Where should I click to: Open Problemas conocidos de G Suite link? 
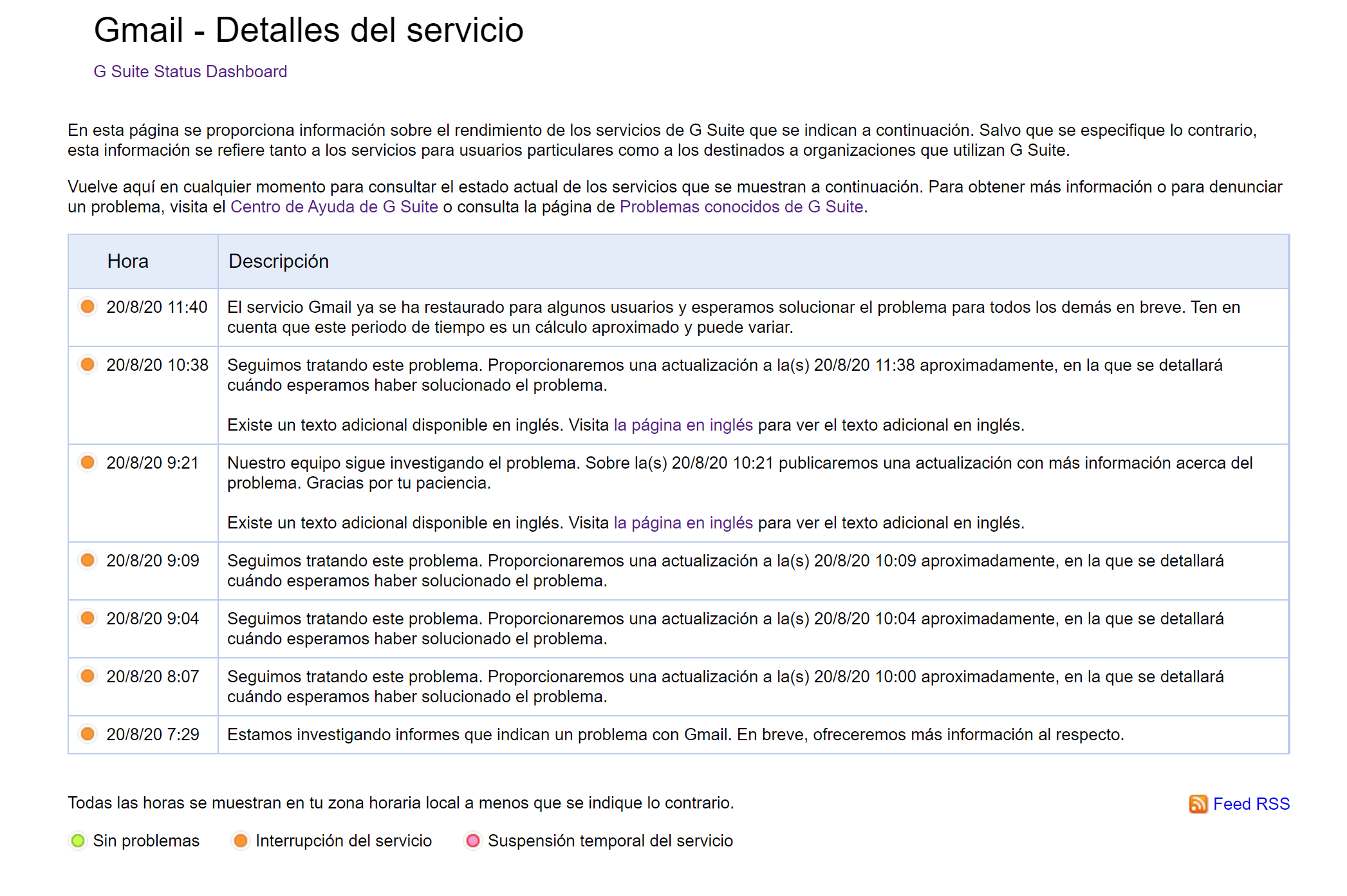coord(741,207)
